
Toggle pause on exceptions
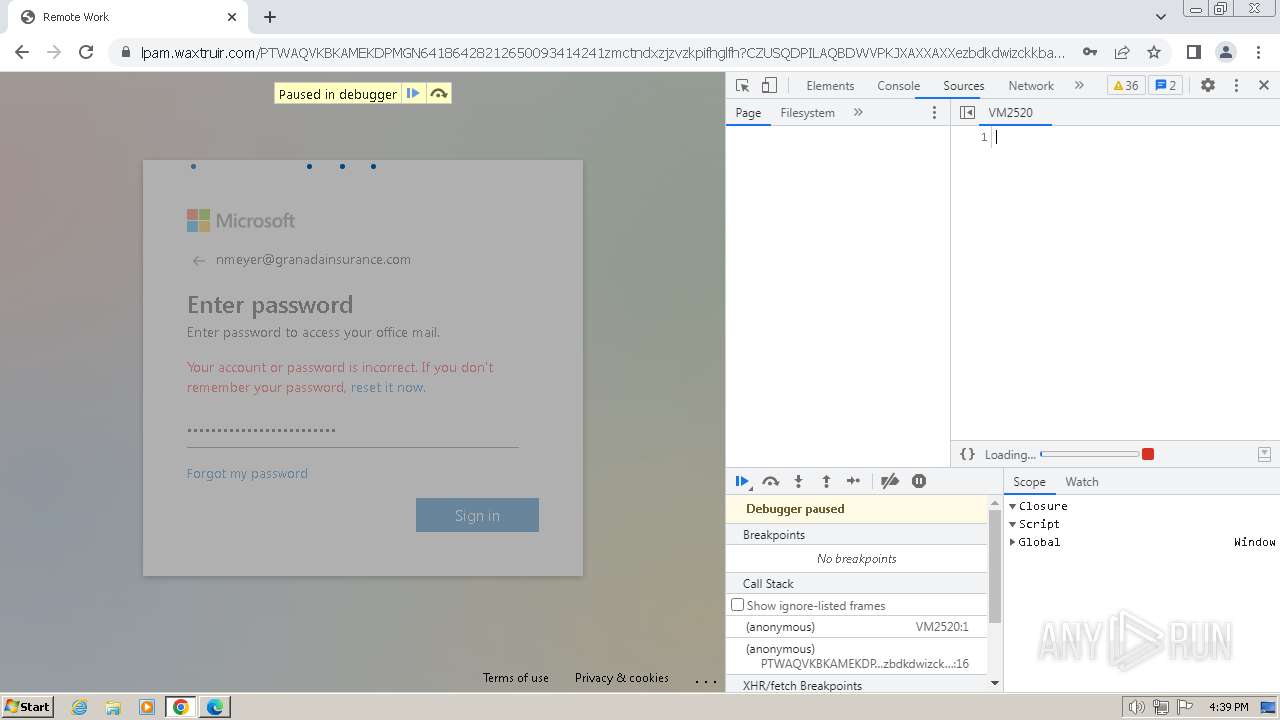(x=919, y=481)
